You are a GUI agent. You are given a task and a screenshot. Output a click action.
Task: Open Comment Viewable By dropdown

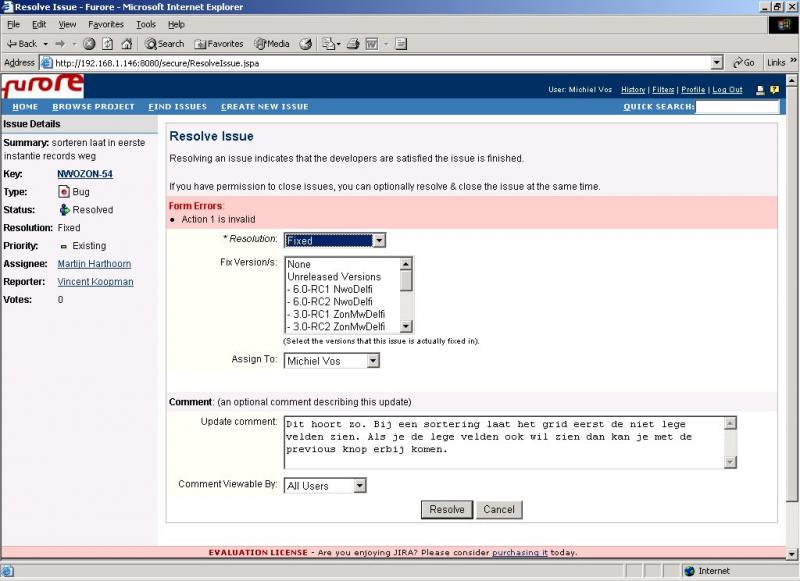[x=325, y=486]
